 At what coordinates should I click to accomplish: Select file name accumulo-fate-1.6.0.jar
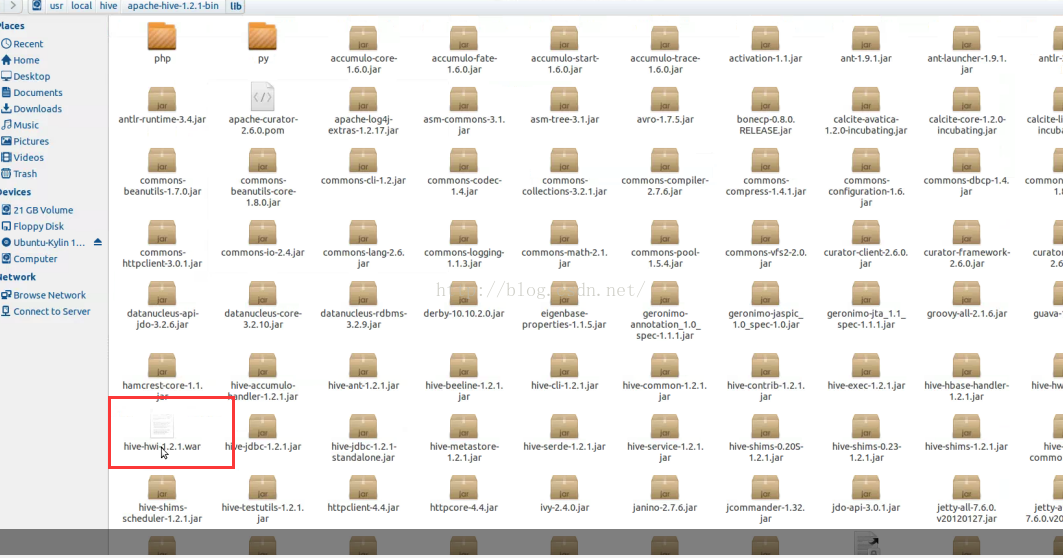(464, 64)
